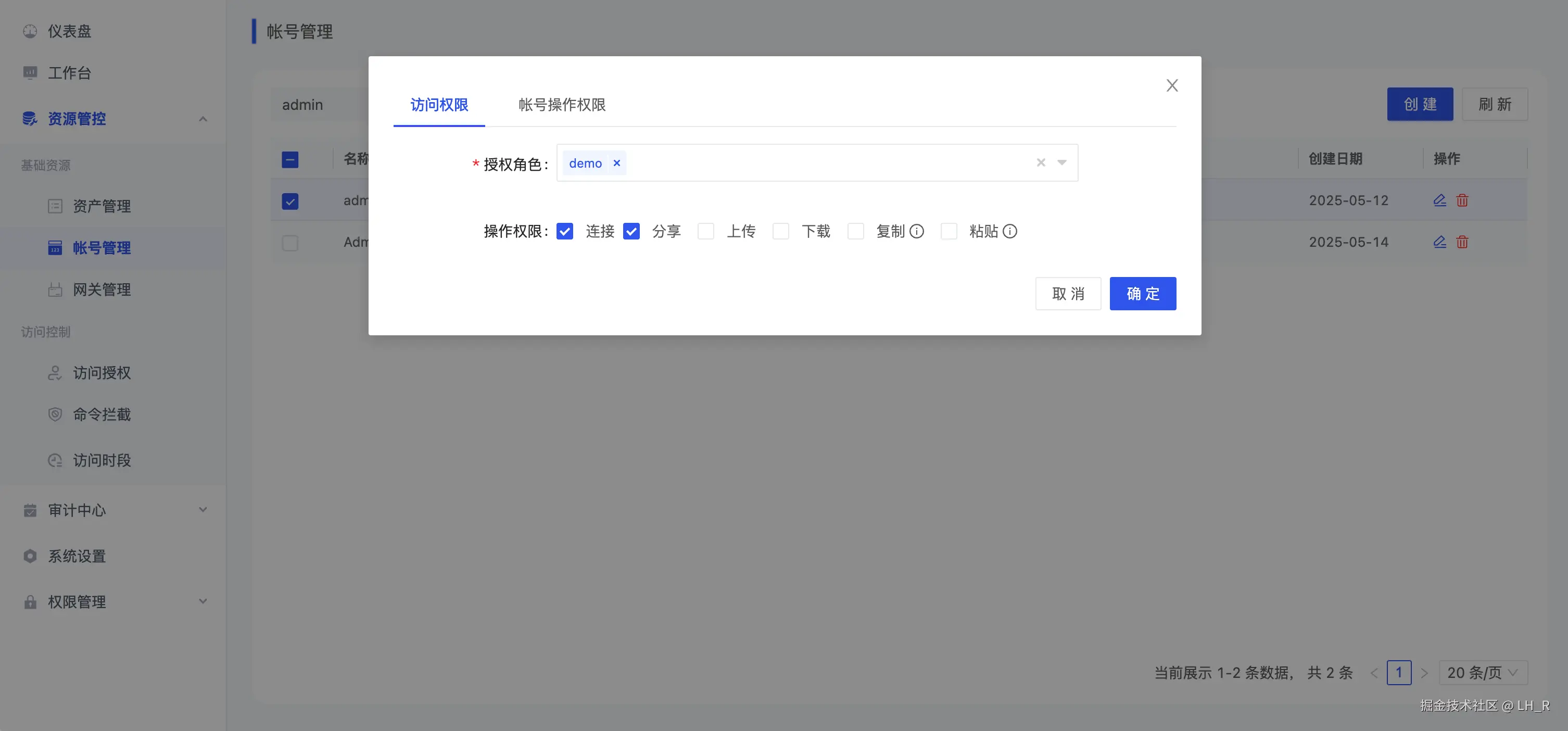Click edit icon for 2025-05-12 row
Viewport: 1568px width, 731px height.
pyautogui.click(x=1439, y=200)
